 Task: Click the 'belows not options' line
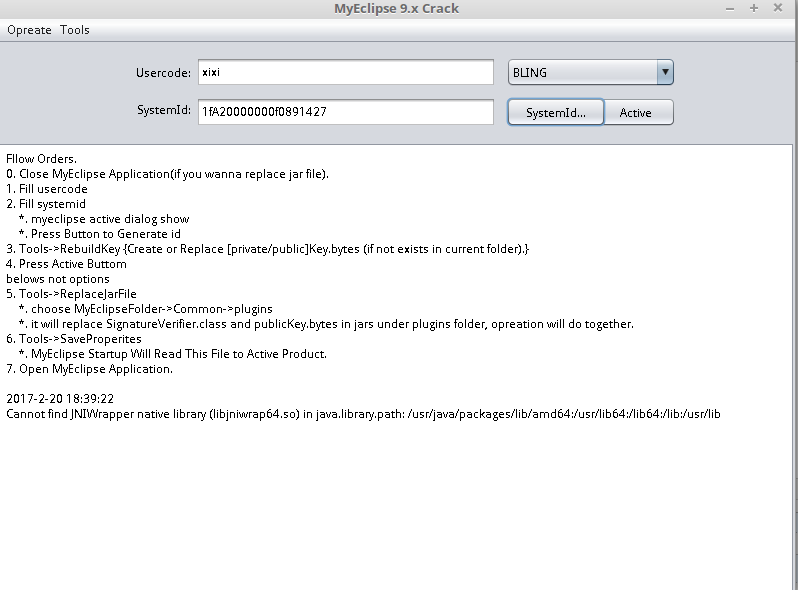58,279
